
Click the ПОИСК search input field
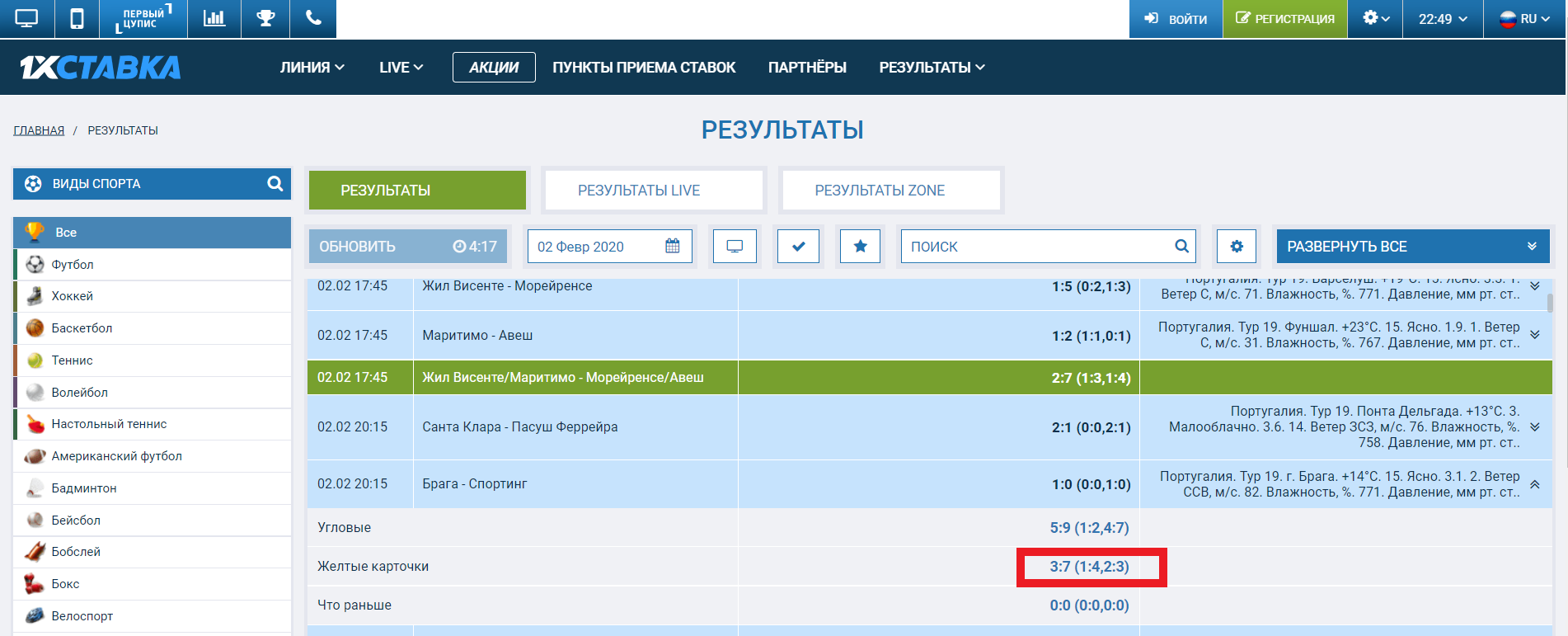pos(1039,246)
